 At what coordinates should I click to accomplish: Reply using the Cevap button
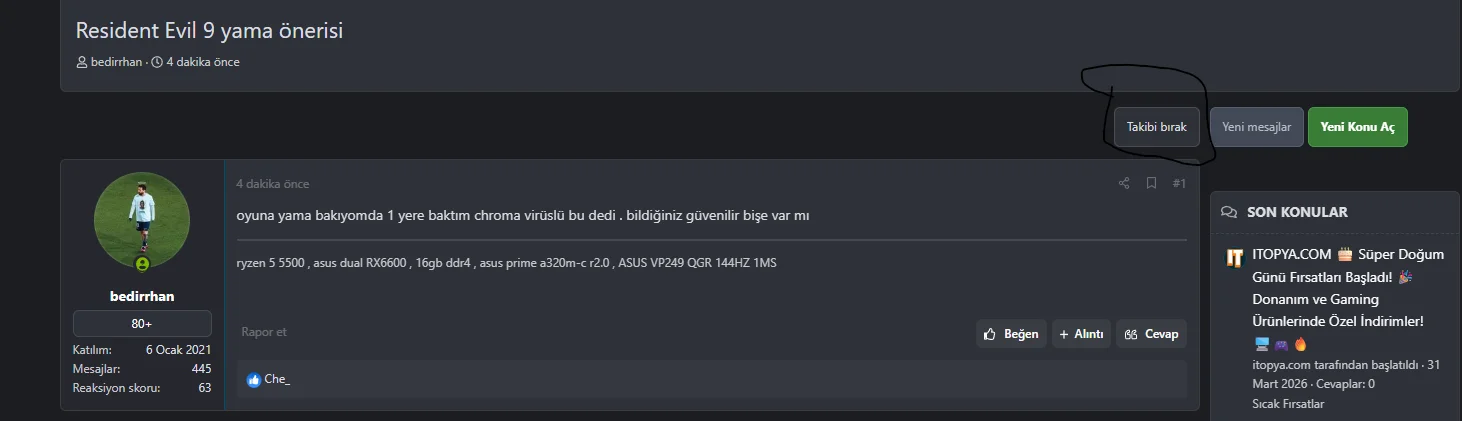(1151, 334)
